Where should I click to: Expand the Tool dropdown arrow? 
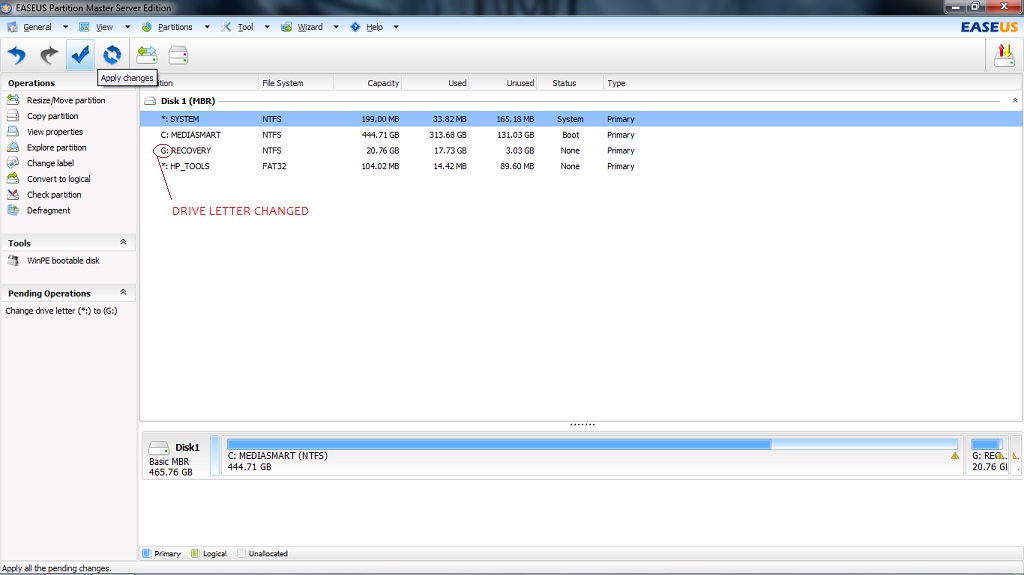point(267,27)
